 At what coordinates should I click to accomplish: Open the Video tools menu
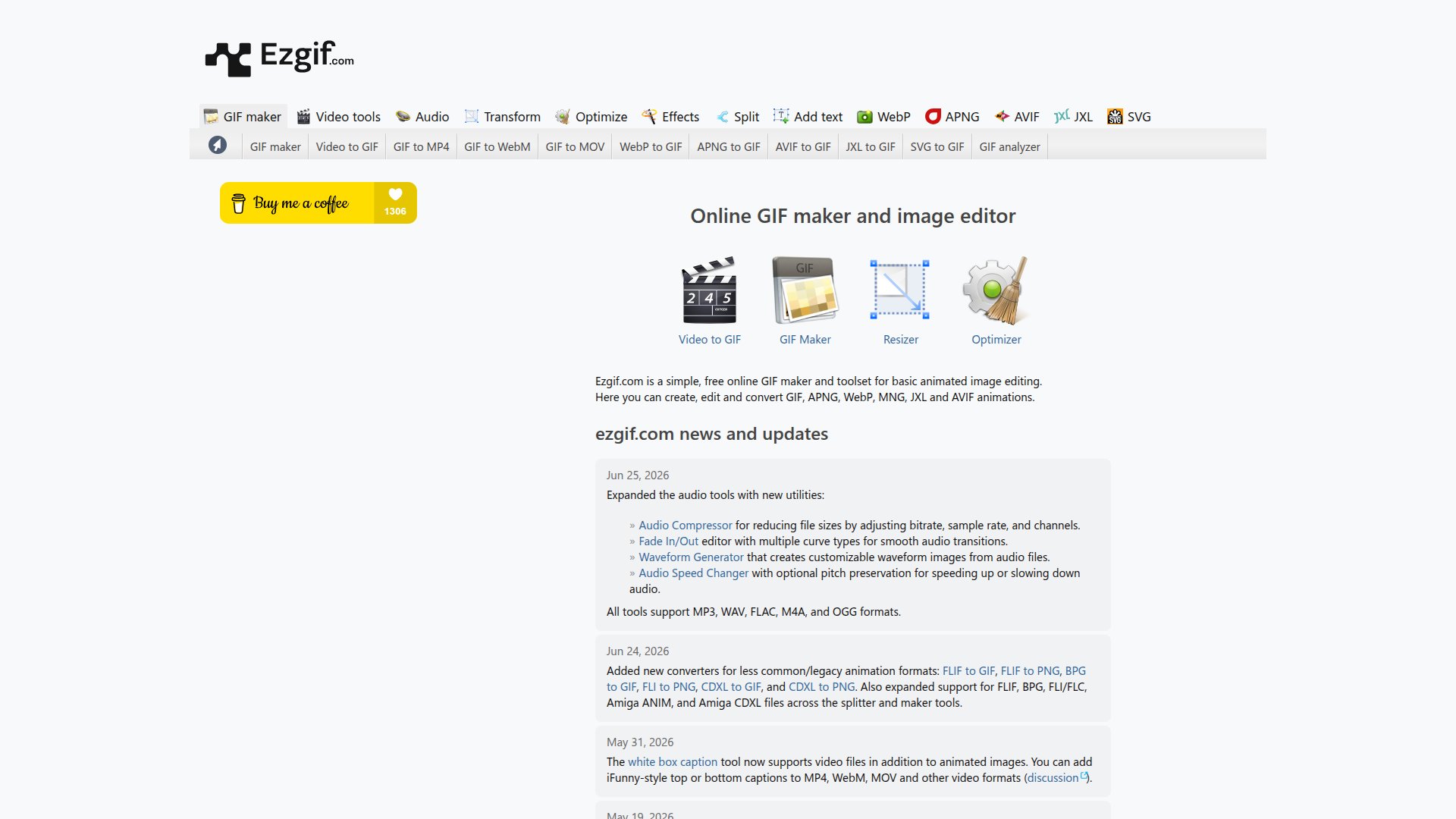[338, 117]
